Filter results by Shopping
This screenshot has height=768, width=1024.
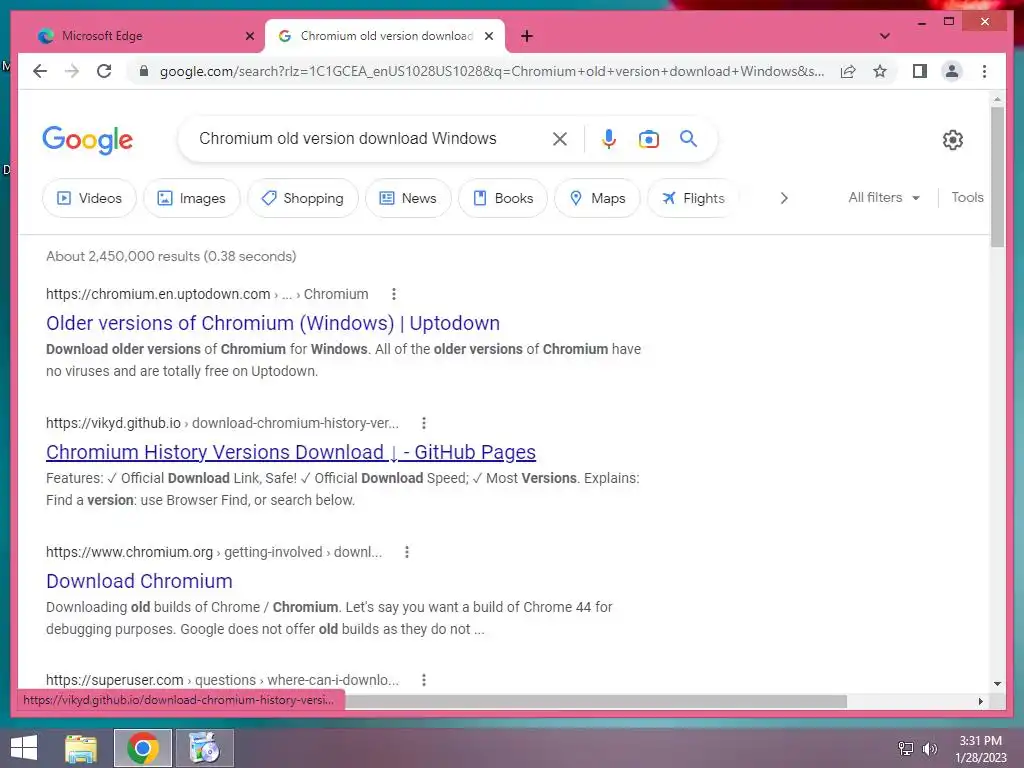[x=303, y=198]
